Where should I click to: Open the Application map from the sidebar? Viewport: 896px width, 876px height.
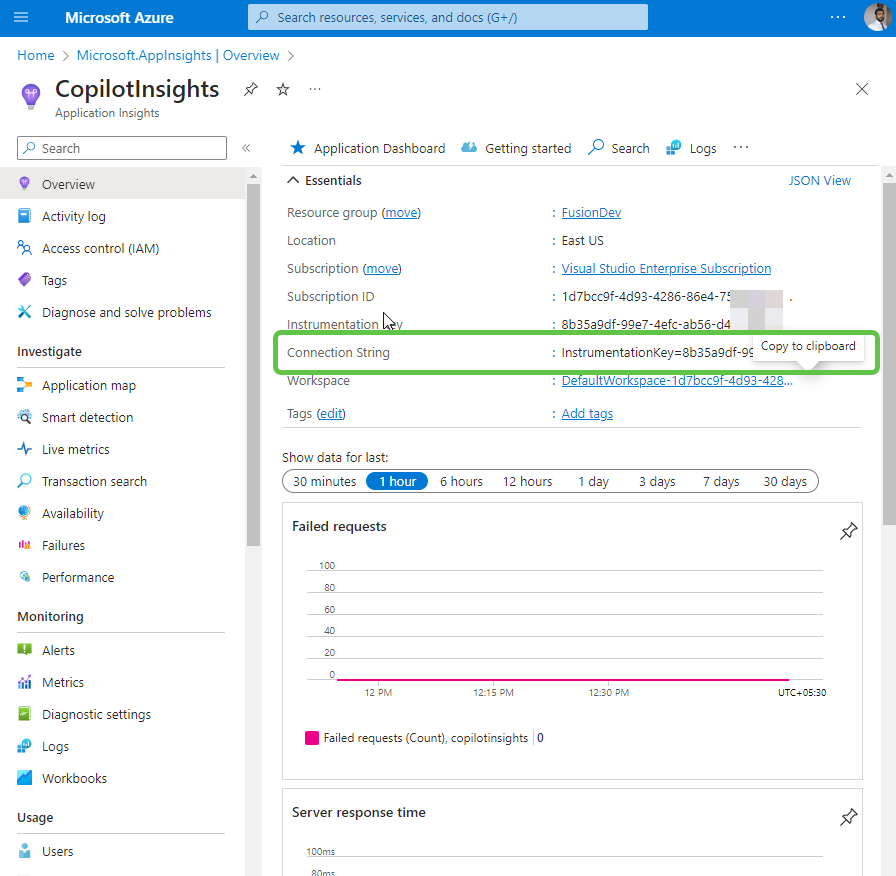pos(91,385)
